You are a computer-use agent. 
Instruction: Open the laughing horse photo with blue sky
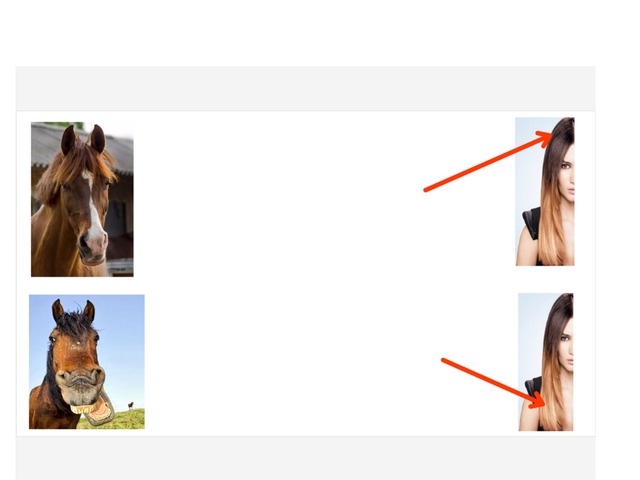pyautogui.click(x=87, y=362)
